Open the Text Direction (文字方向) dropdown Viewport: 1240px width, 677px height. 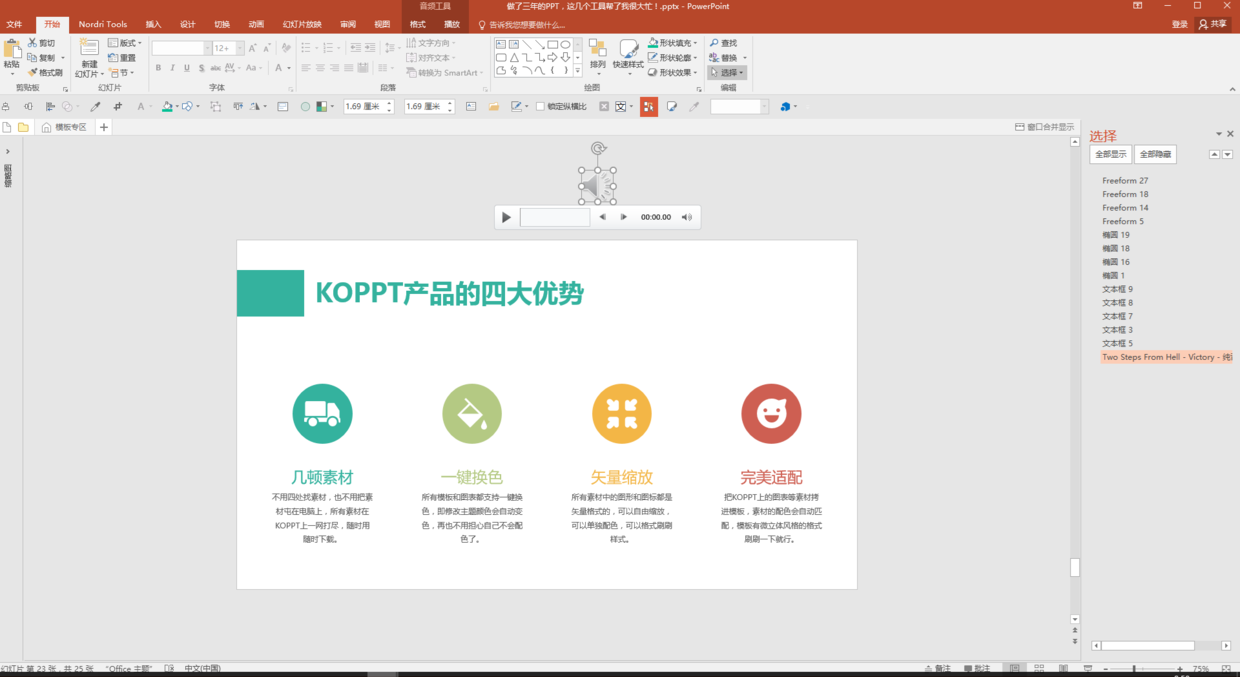click(432, 43)
